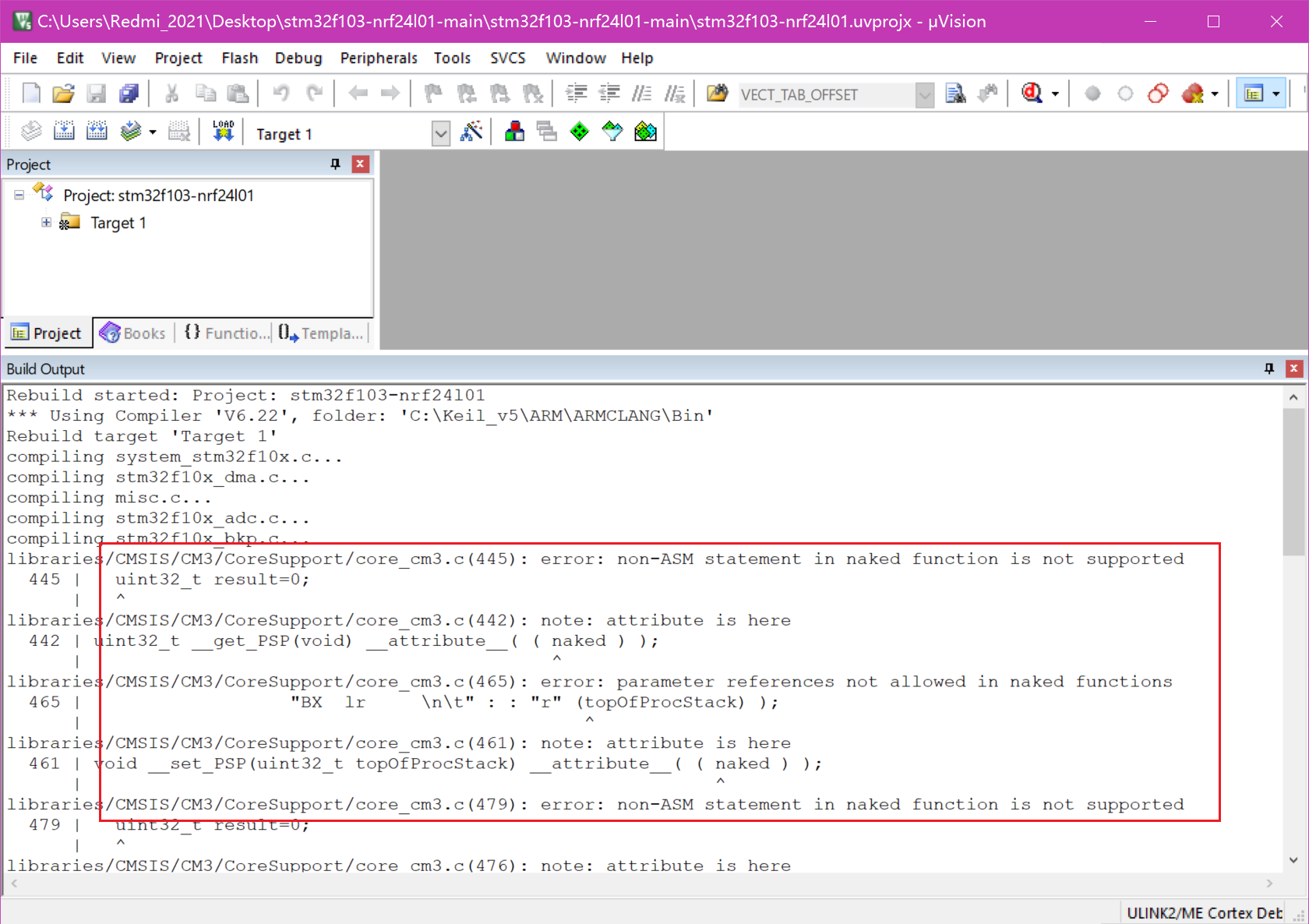Translate current file icon

31,131
